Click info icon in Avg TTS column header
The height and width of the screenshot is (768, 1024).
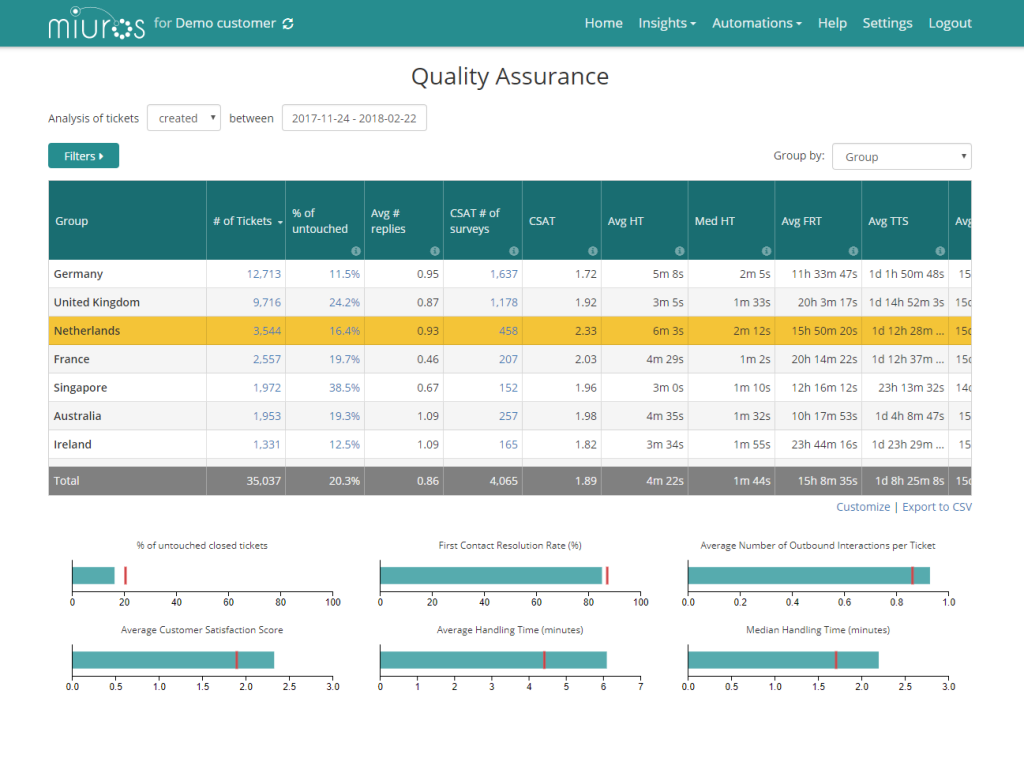click(940, 251)
